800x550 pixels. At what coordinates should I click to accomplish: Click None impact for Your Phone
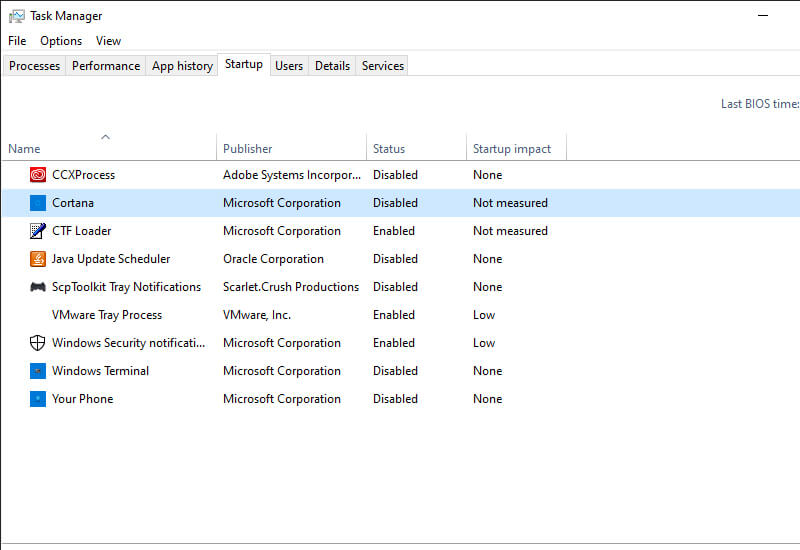coord(487,399)
